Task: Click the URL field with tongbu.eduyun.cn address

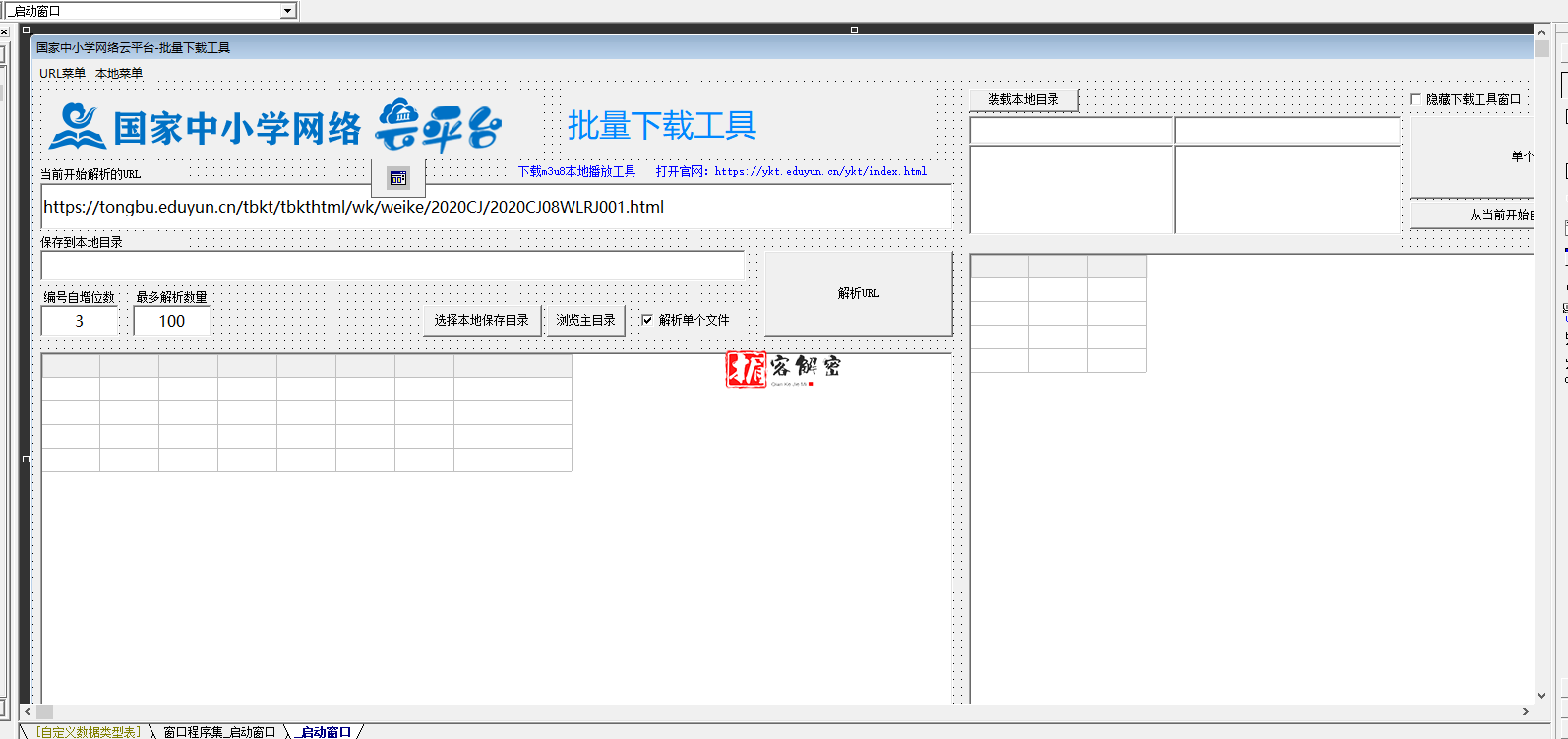Action: point(496,207)
